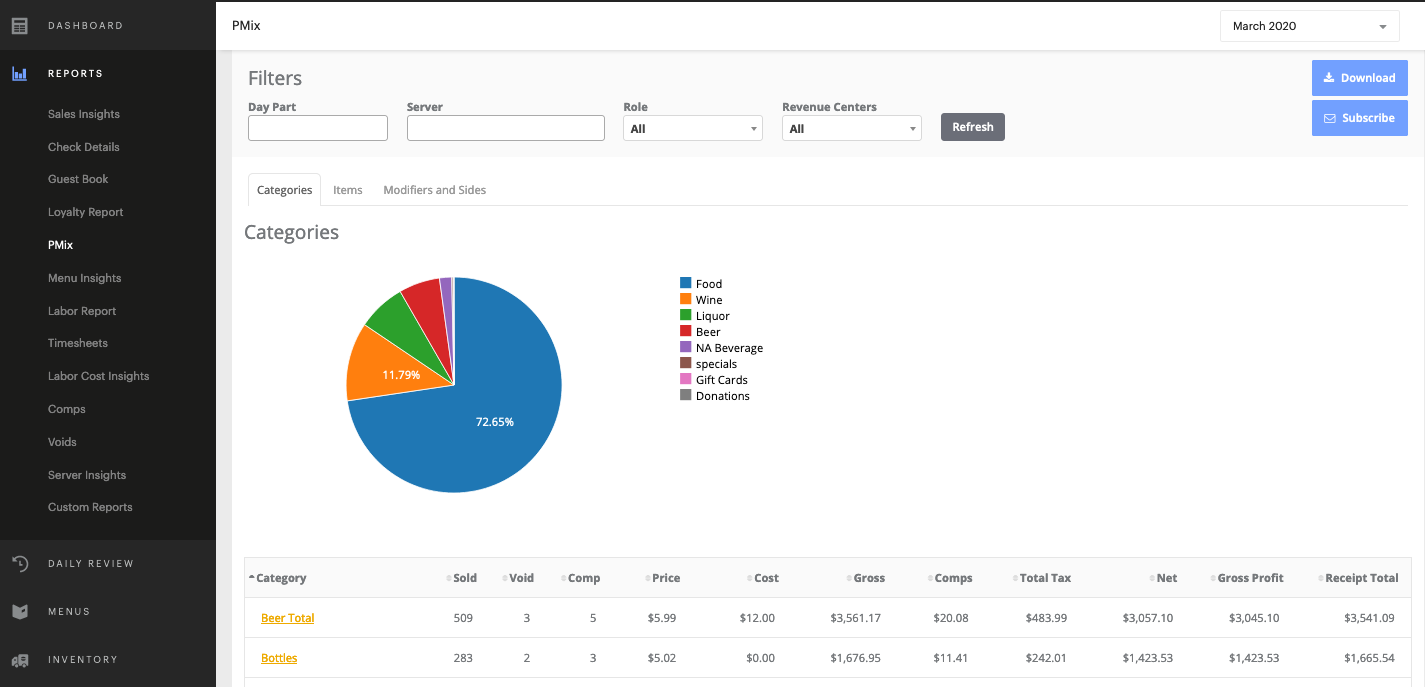Expand the Role dropdown
Screen dimensions: 1425x687
pos(693,128)
